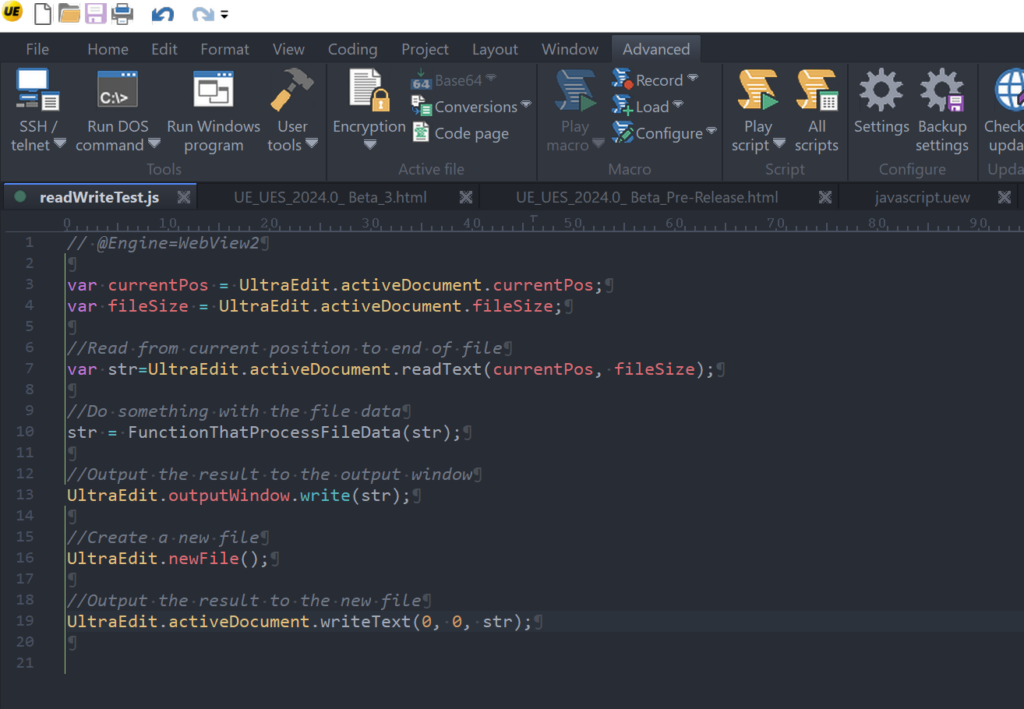This screenshot has height=709, width=1024.
Task: Click the Undo arrow icon
Action: coord(163,14)
